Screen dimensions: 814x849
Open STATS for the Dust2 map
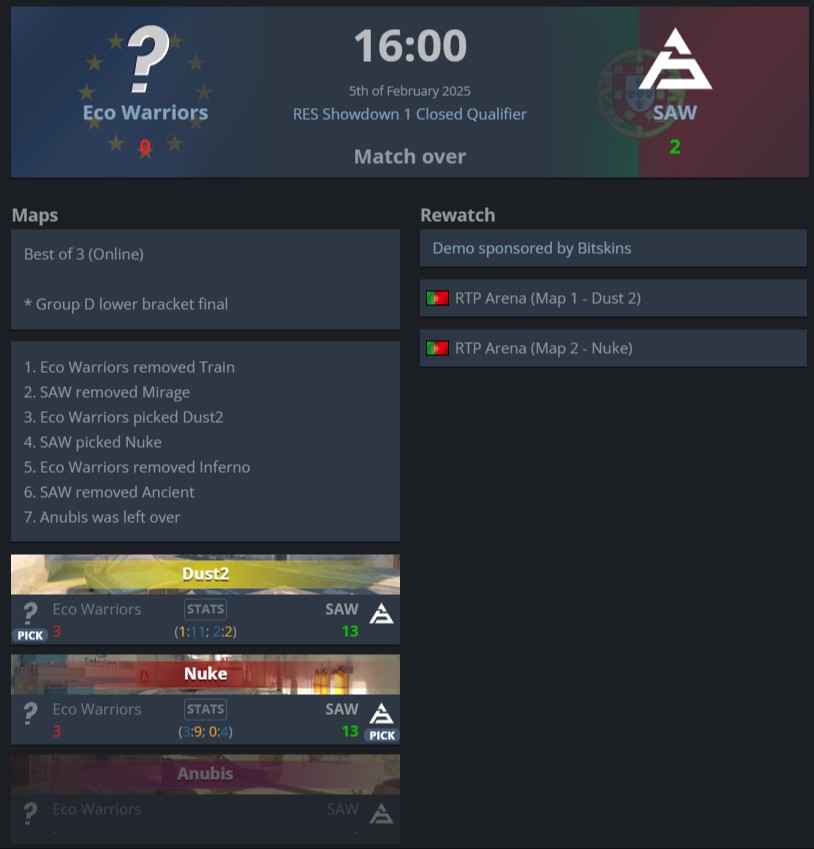point(205,609)
